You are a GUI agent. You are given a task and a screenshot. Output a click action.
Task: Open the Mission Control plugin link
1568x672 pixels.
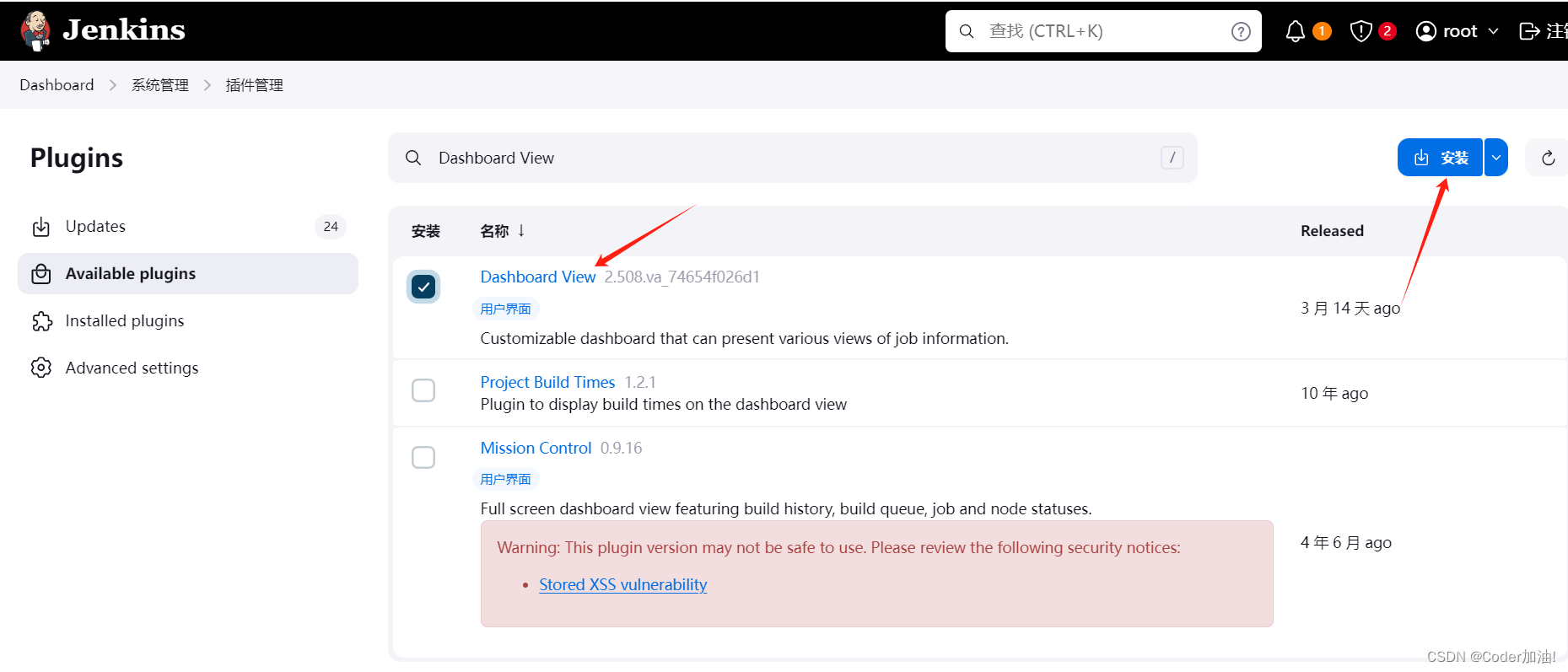(x=536, y=448)
